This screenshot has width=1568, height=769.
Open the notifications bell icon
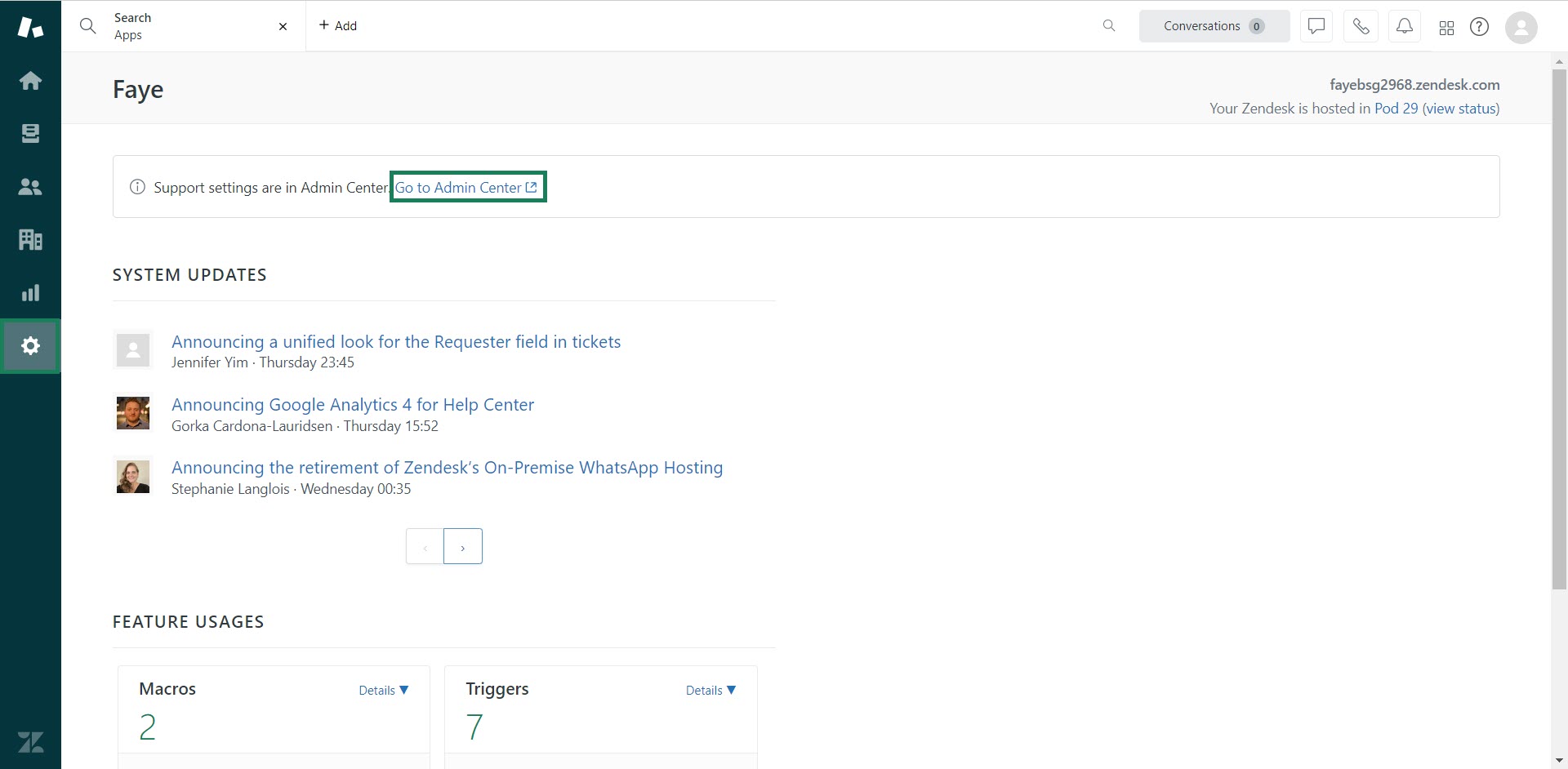(1404, 26)
